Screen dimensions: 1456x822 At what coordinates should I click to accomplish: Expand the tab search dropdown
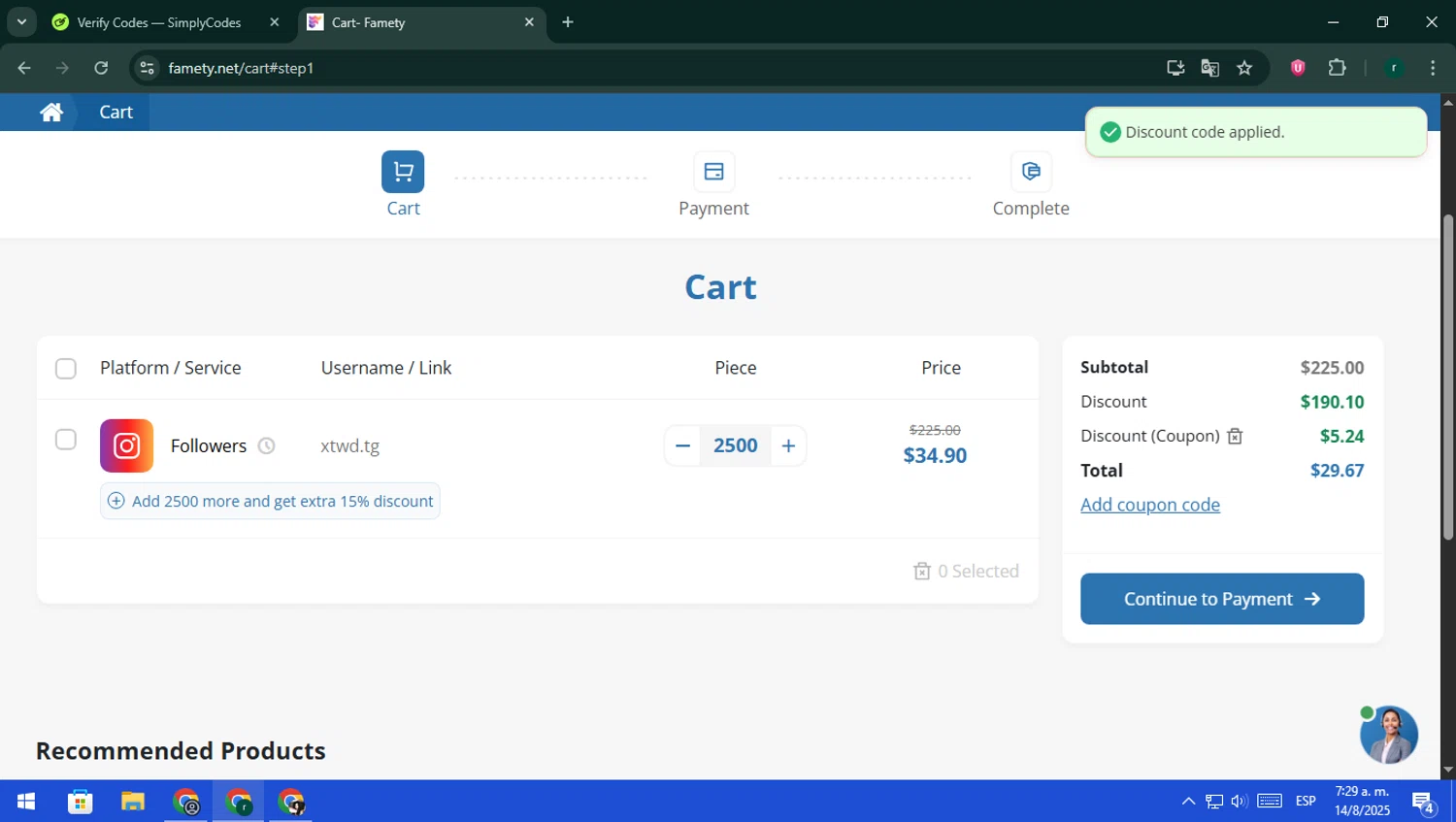21,22
